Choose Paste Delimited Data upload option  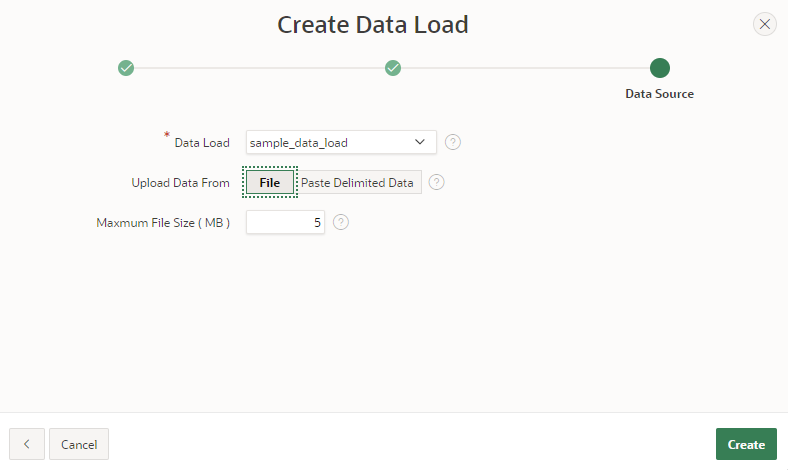pyautogui.click(x=357, y=182)
